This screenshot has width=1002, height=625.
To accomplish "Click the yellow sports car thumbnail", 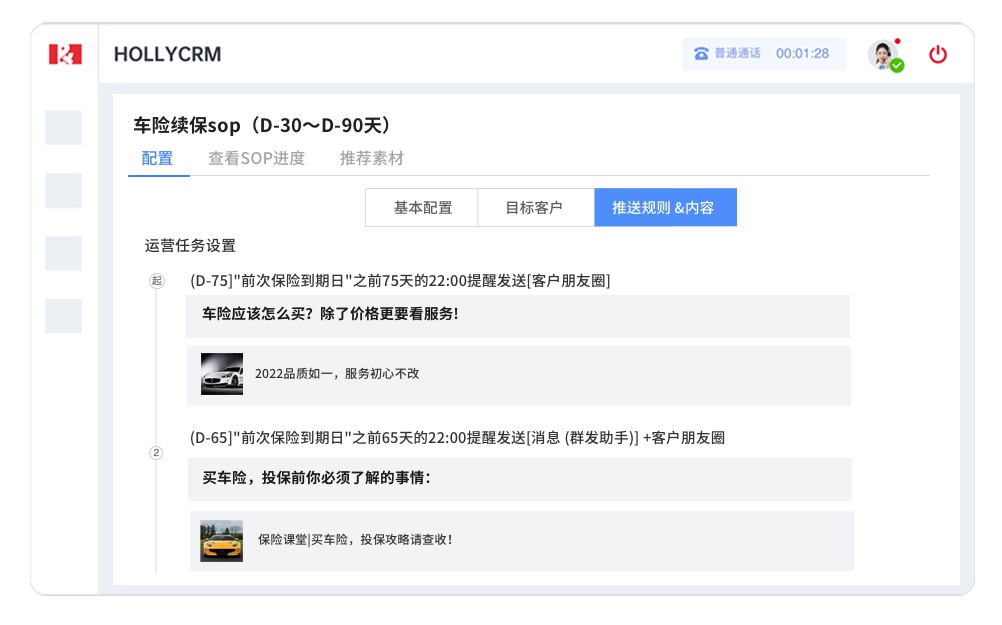I will (x=221, y=540).
